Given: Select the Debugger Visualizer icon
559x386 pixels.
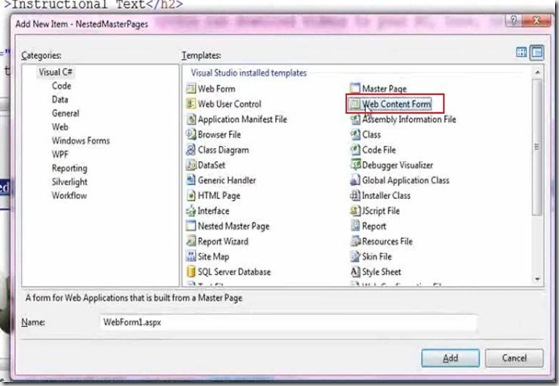Looking at the screenshot, I should pos(355,165).
